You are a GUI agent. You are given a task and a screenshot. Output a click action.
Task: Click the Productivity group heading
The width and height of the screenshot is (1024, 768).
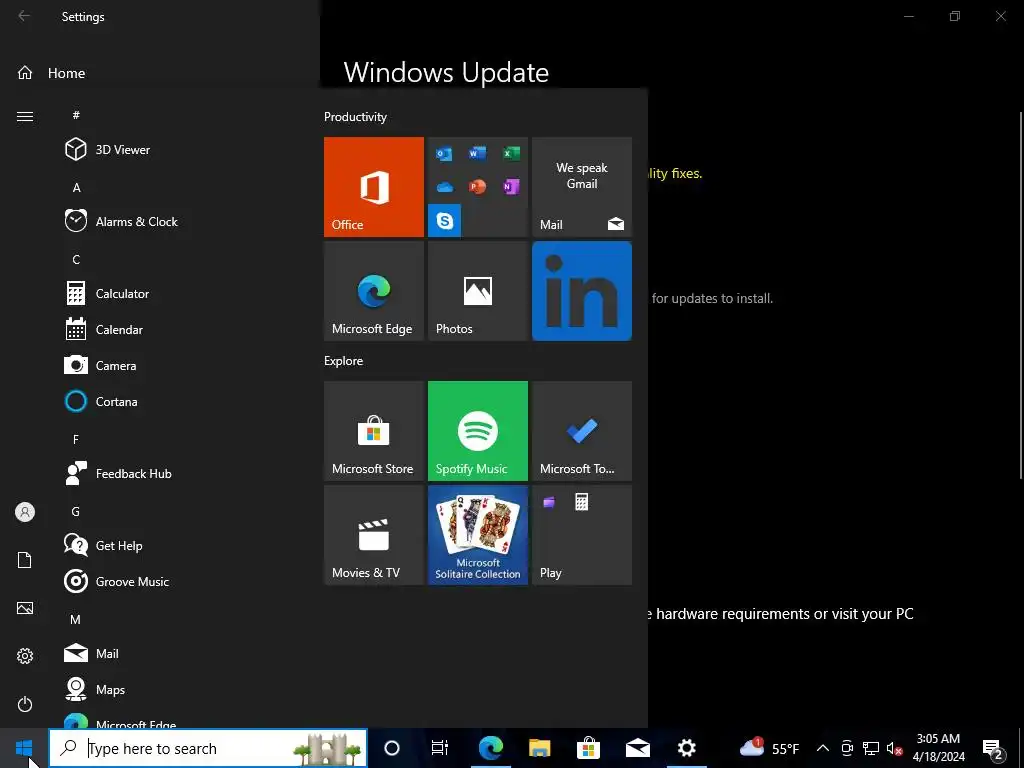click(x=355, y=117)
